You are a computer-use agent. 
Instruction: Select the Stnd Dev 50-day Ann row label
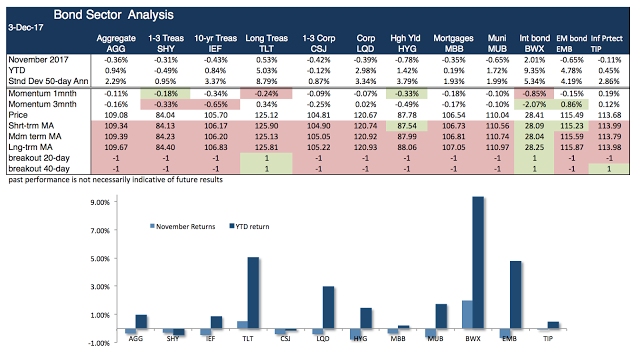click(x=48, y=81)
